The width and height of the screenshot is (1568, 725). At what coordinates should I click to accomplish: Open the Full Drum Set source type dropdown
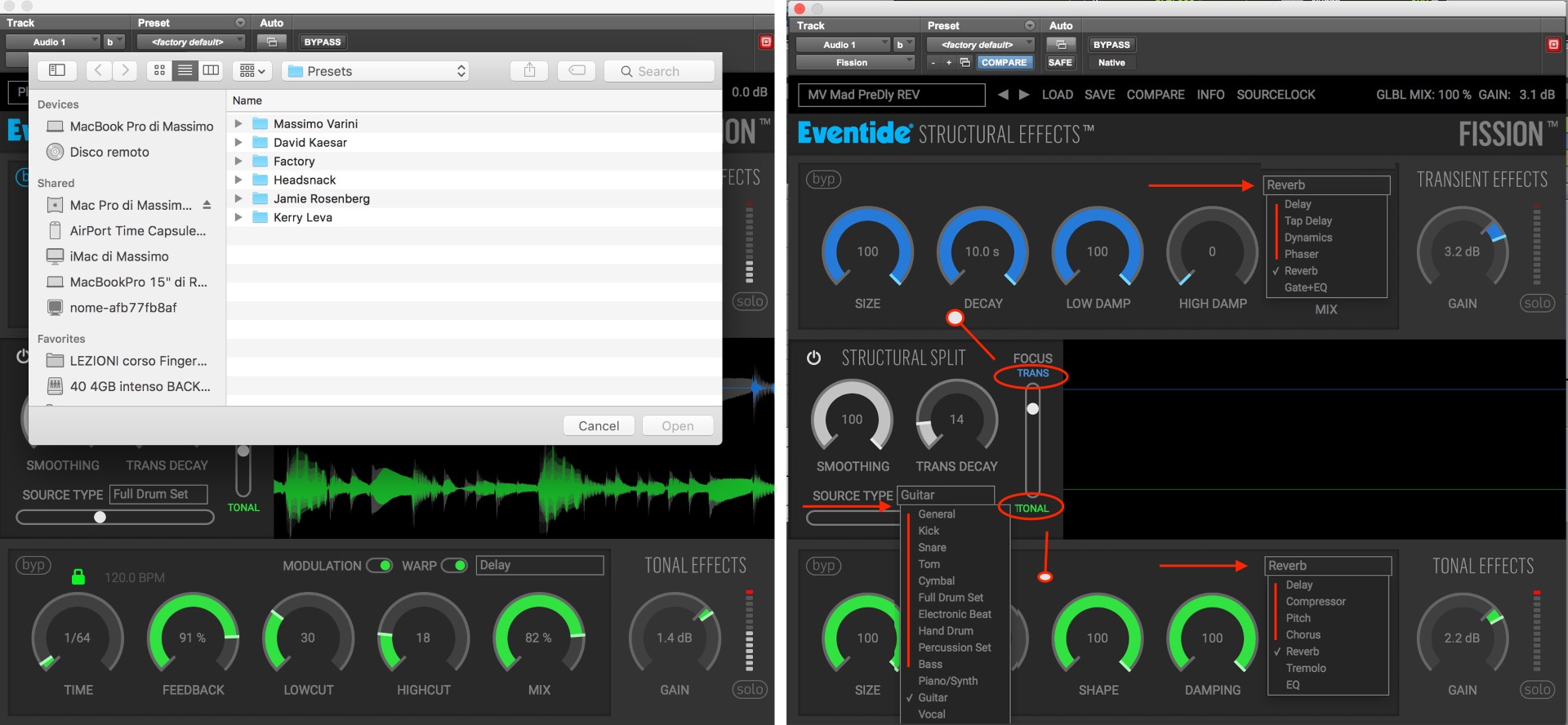[x=158, y=494]
